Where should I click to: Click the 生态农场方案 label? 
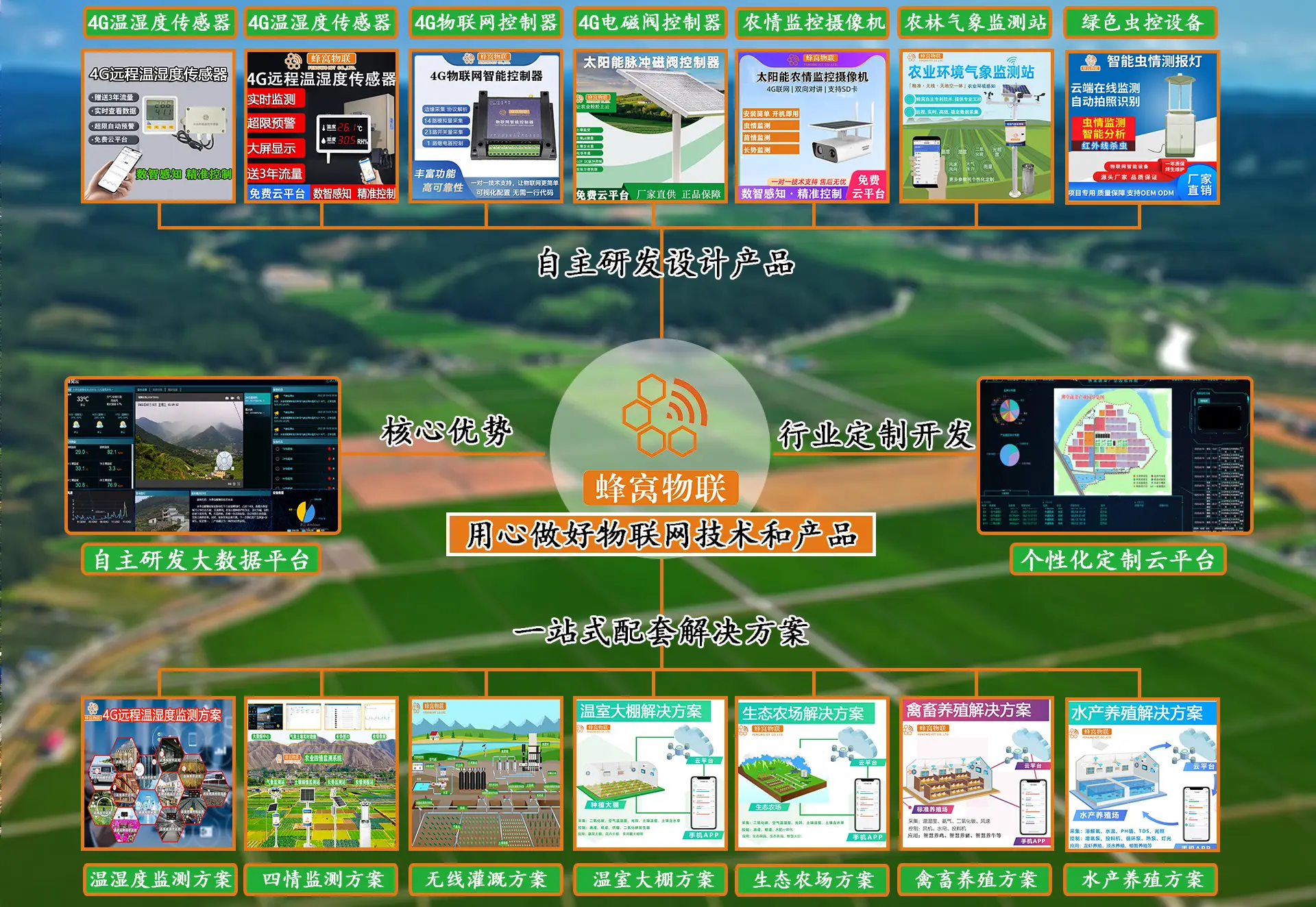[x=813, y=880]
